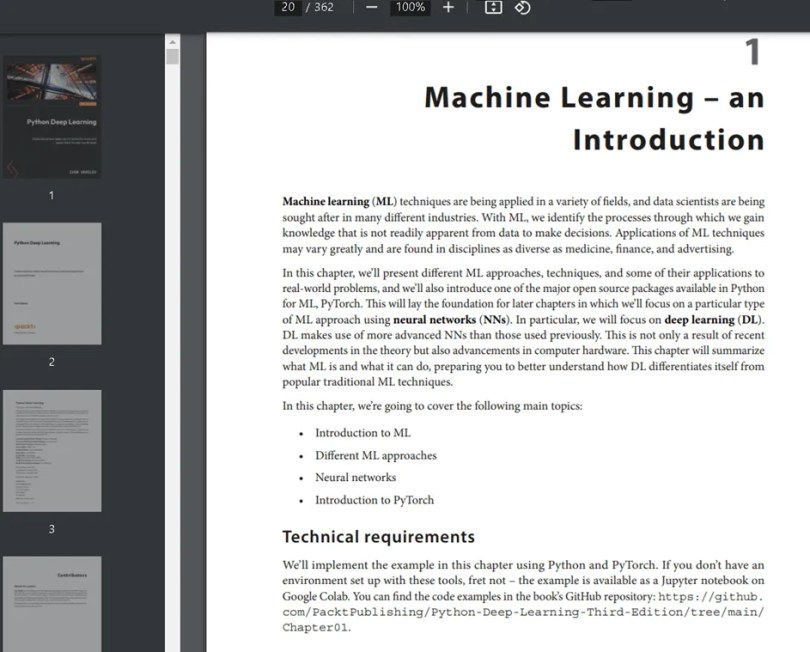The width and height of the screenshot is (810, 652).
Task: Click the 'Introduction to PyTorch' bullet
Action: click(375, 500)
